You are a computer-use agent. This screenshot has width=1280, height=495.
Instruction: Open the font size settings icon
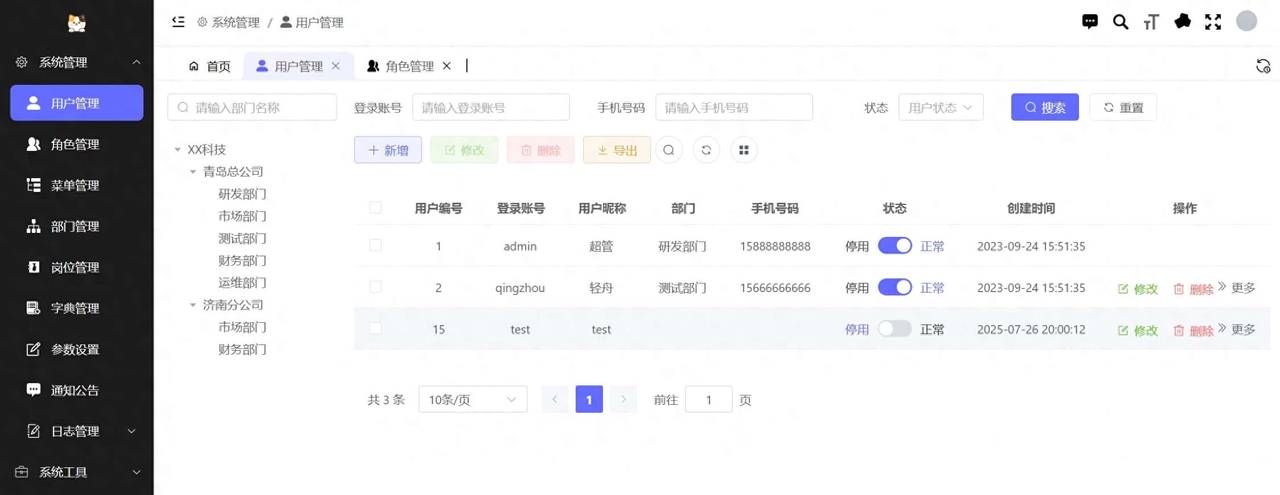pos(1151,21)
